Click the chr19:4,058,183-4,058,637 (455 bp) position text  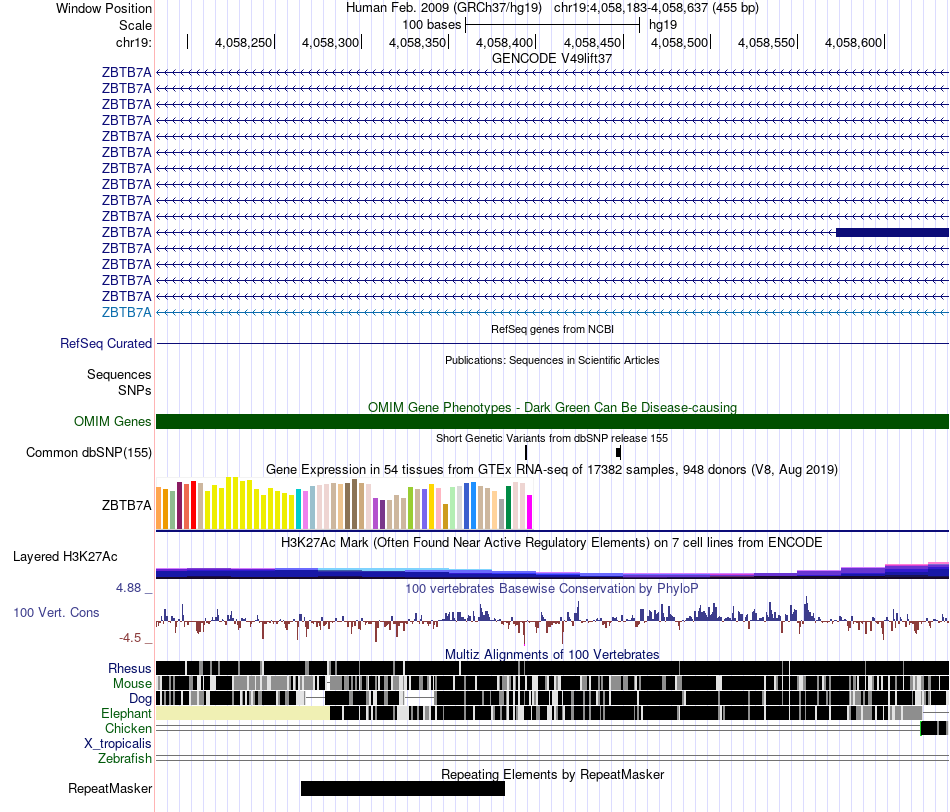click(x=656, y=8)
